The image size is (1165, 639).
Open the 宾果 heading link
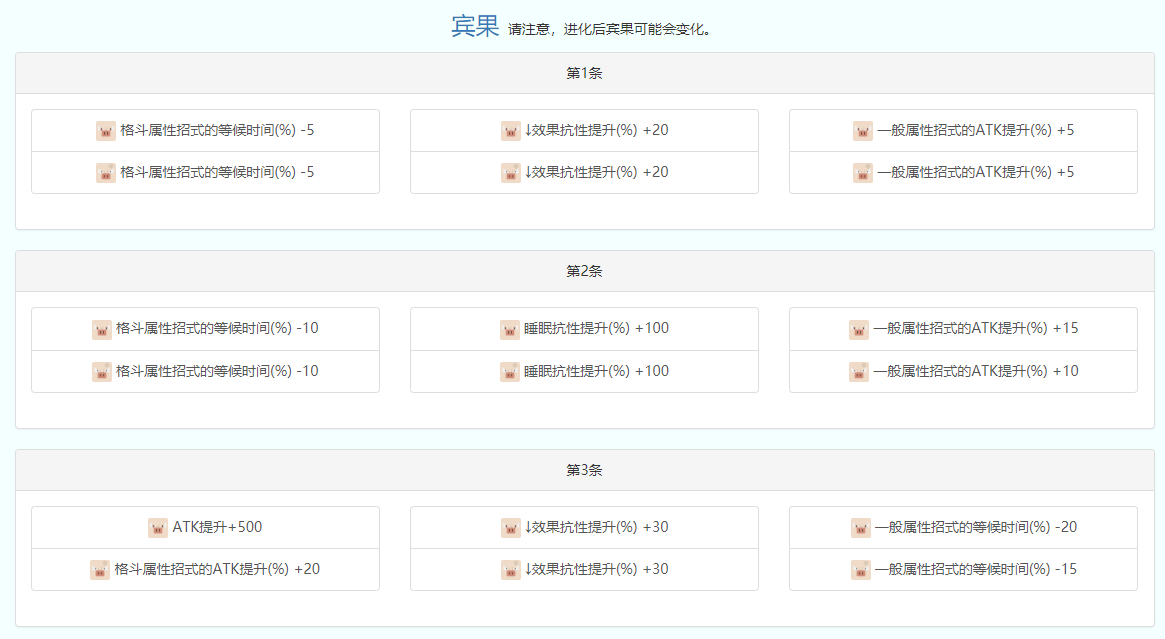tap(474, 26)
